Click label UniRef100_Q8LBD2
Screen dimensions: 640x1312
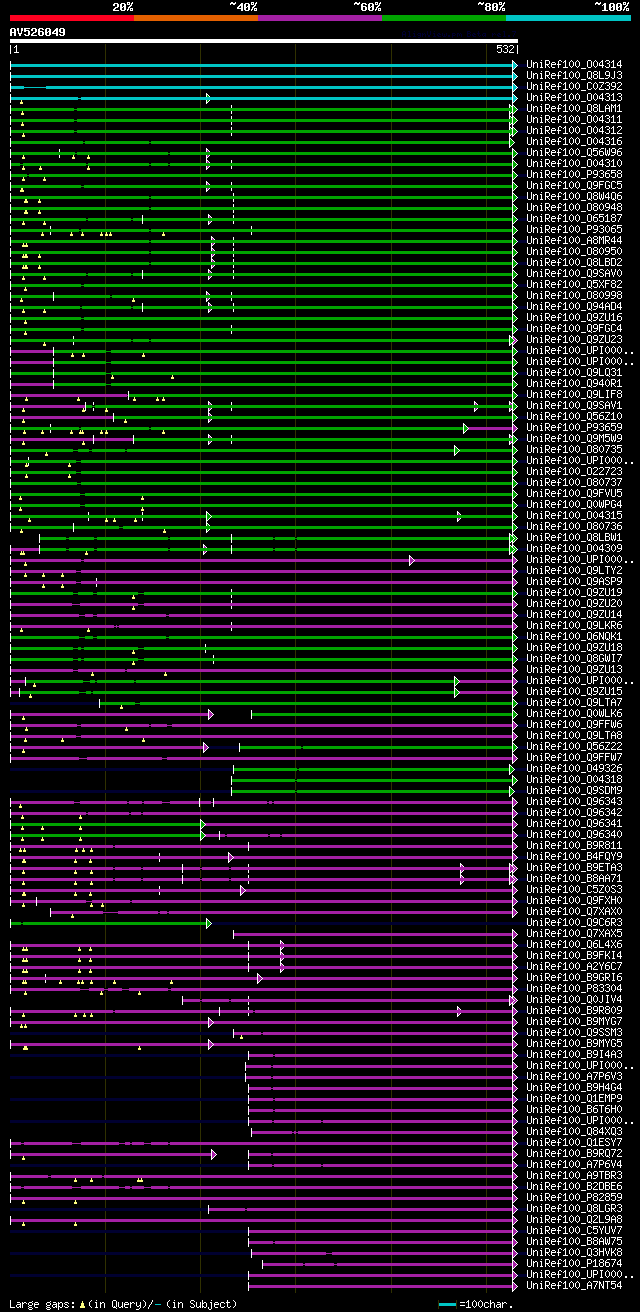574,263
